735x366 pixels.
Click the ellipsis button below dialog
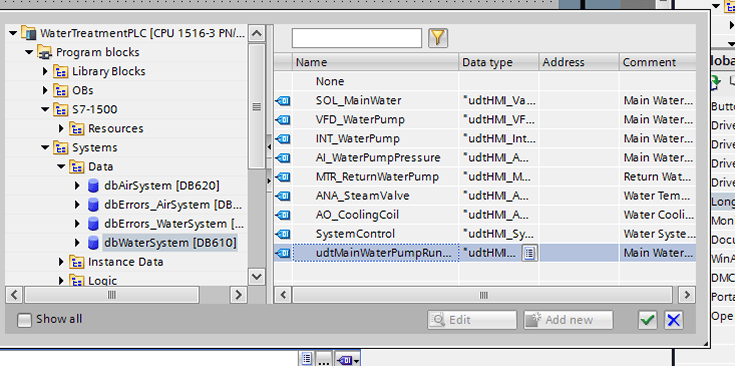tap(324, 360)
